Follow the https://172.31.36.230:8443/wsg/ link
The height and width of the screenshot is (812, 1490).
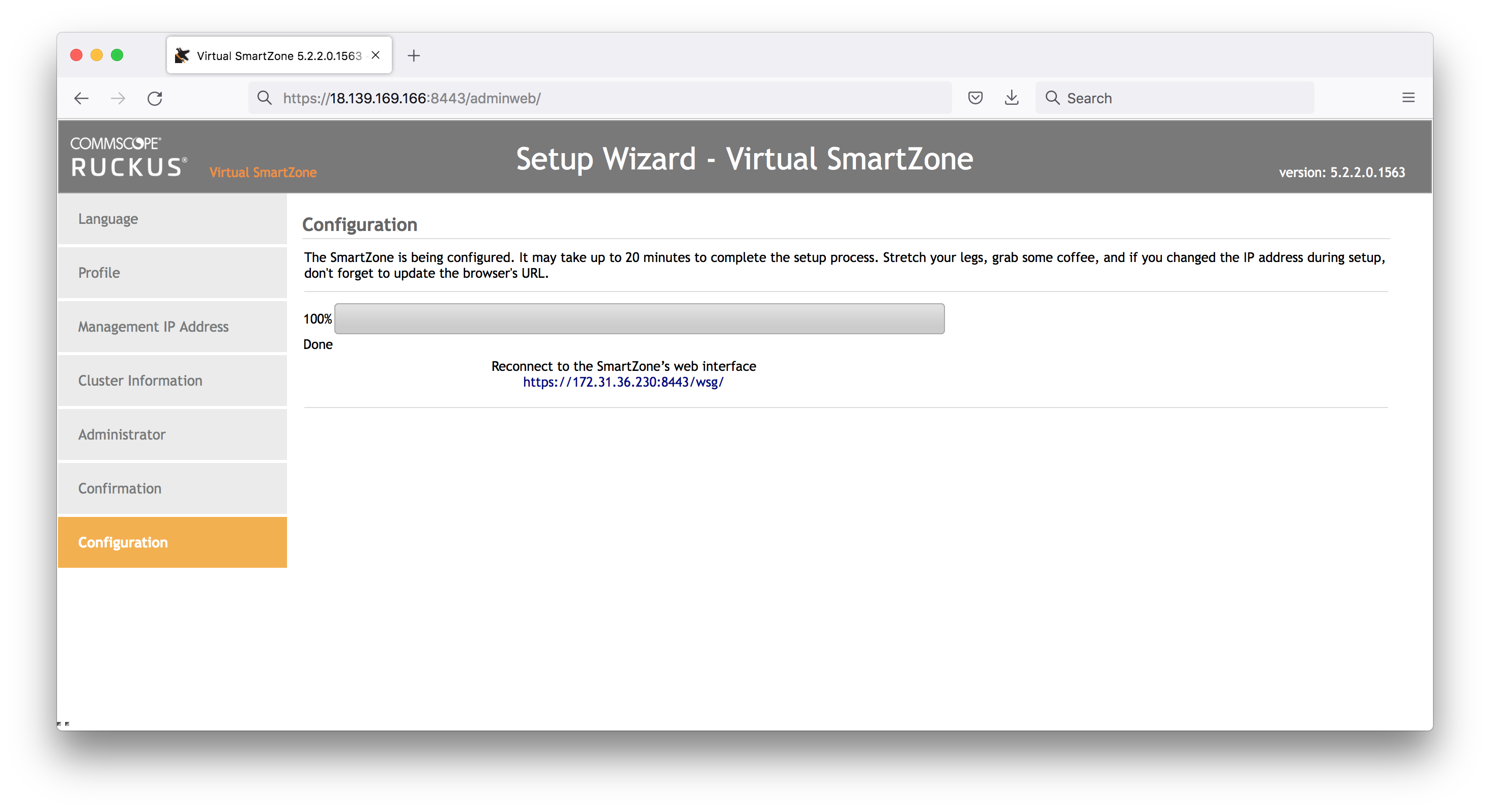coord(623,382)
